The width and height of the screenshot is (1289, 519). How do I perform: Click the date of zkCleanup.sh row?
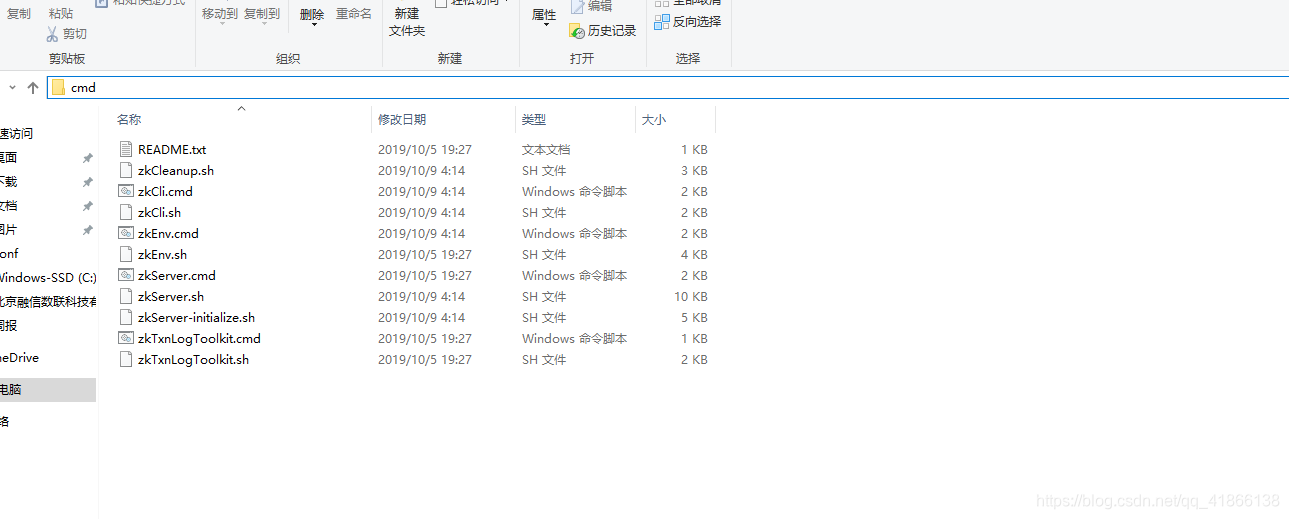tap(421, 170)
